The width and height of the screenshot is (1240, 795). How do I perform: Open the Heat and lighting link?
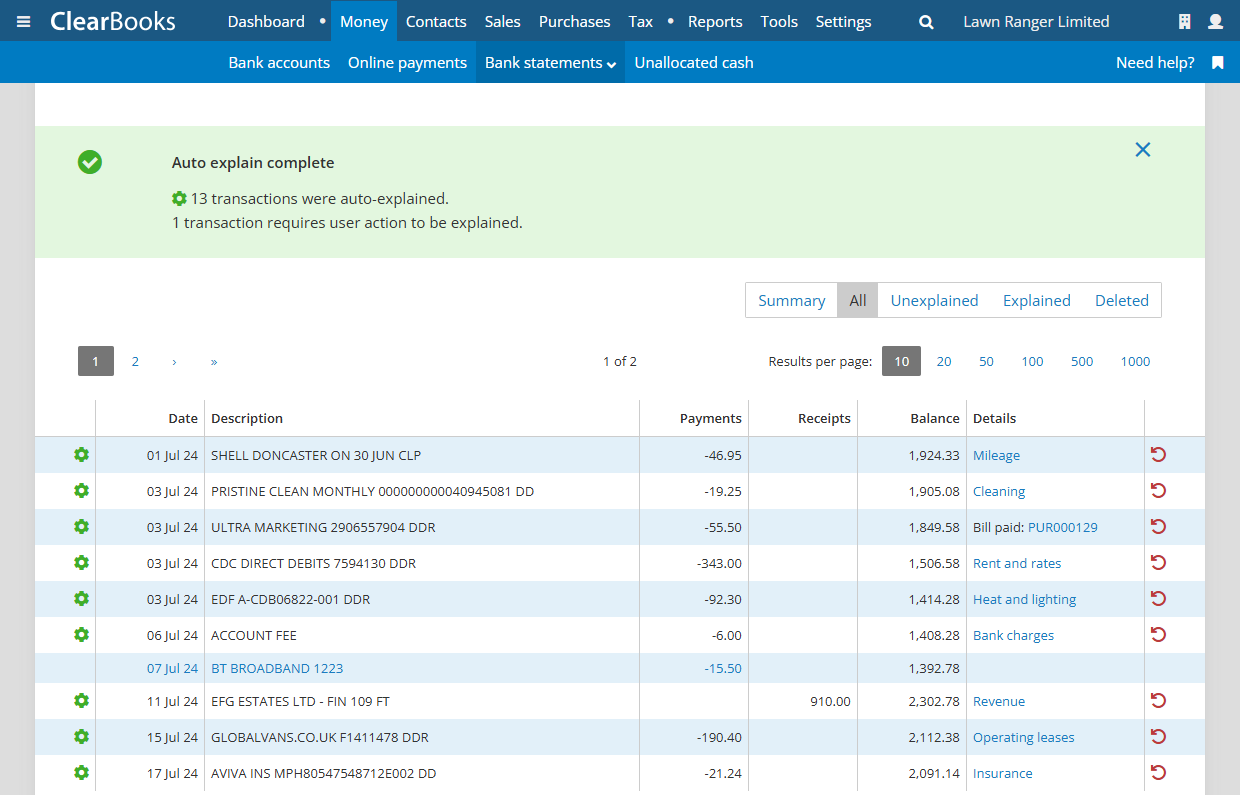pyautogui.click(x=1024, y=600)
